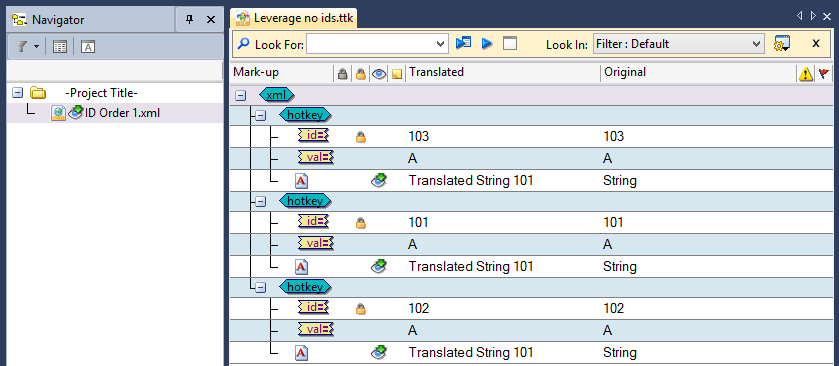The image size is (839, 366).
Task: Click the yellow note column header icon
Action: 396,75
